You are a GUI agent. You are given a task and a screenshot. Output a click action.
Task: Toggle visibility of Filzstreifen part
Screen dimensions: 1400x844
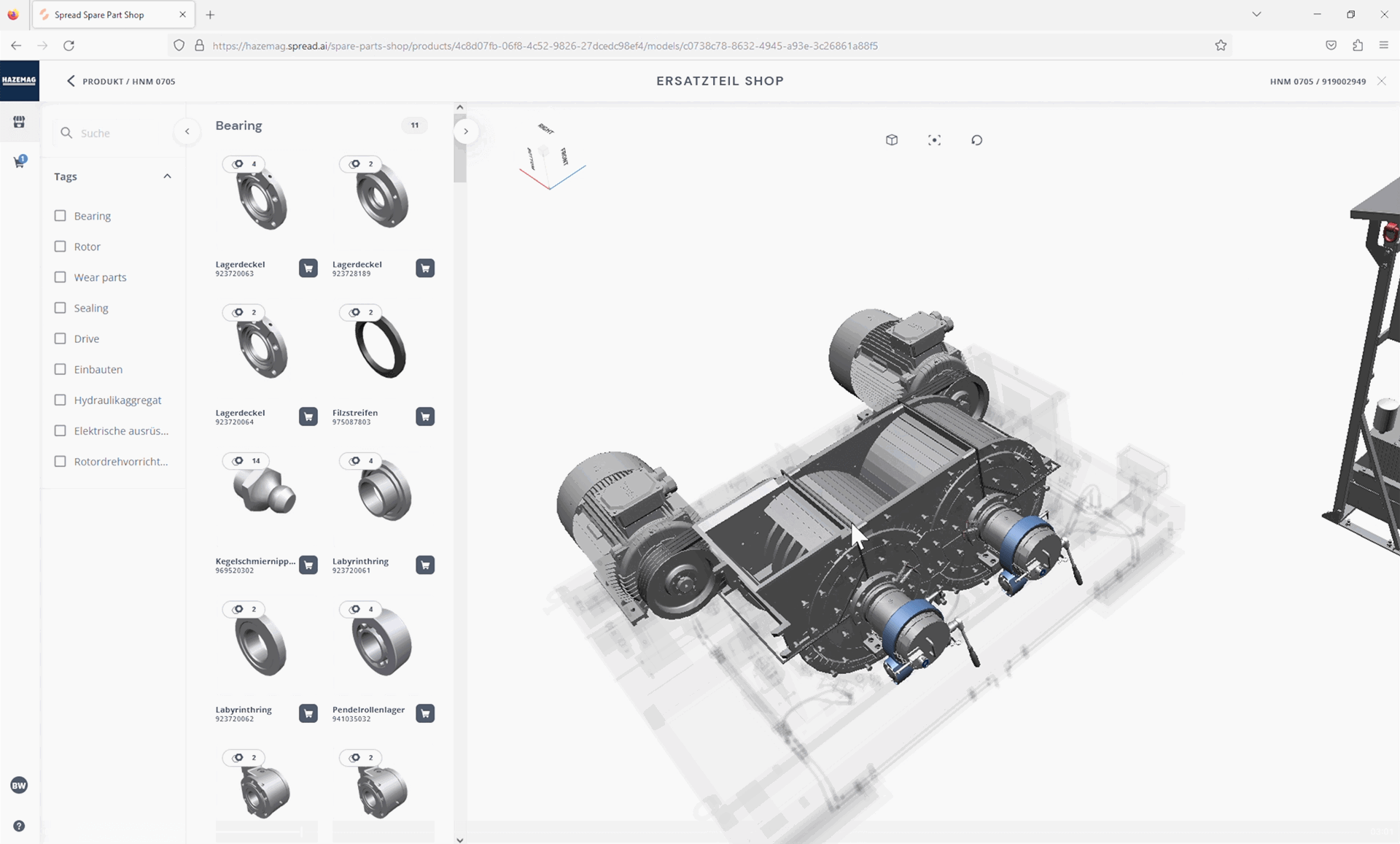point(360,312)
